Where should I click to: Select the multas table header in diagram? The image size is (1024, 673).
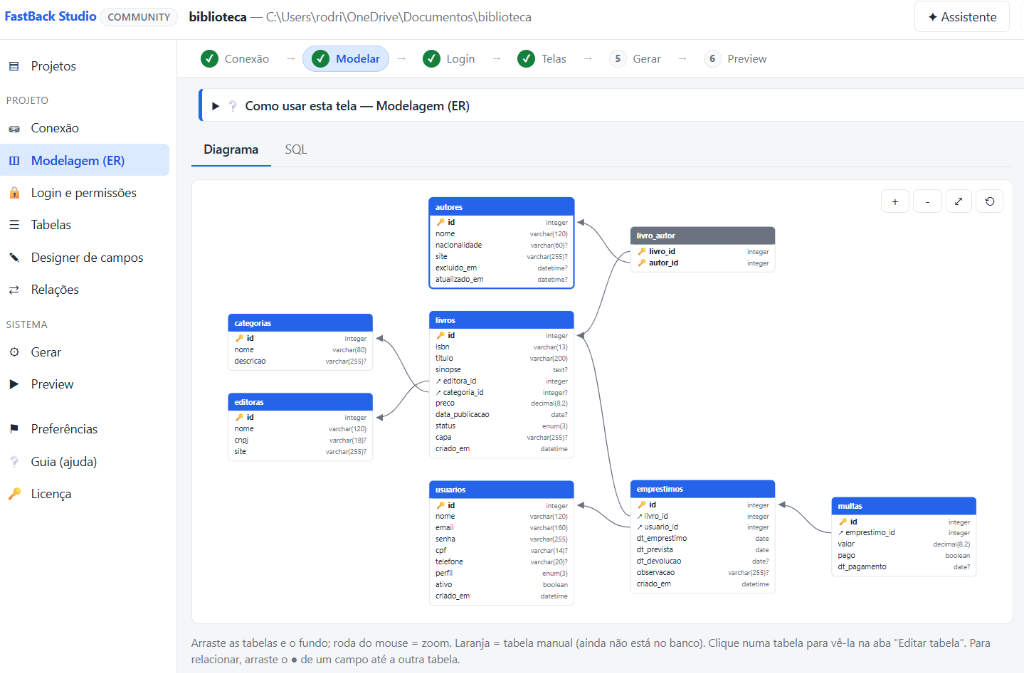pyautogui.click(x=904, y=506)
